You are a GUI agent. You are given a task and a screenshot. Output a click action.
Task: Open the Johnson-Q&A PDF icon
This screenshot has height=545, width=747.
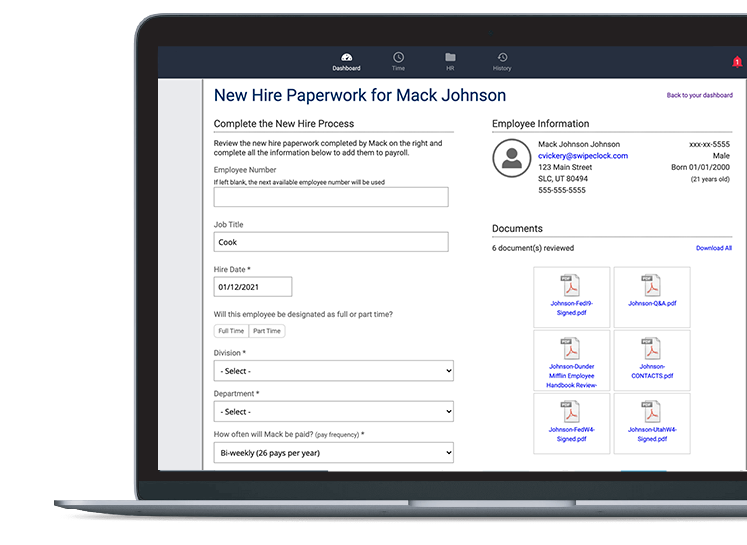(651, 285)
